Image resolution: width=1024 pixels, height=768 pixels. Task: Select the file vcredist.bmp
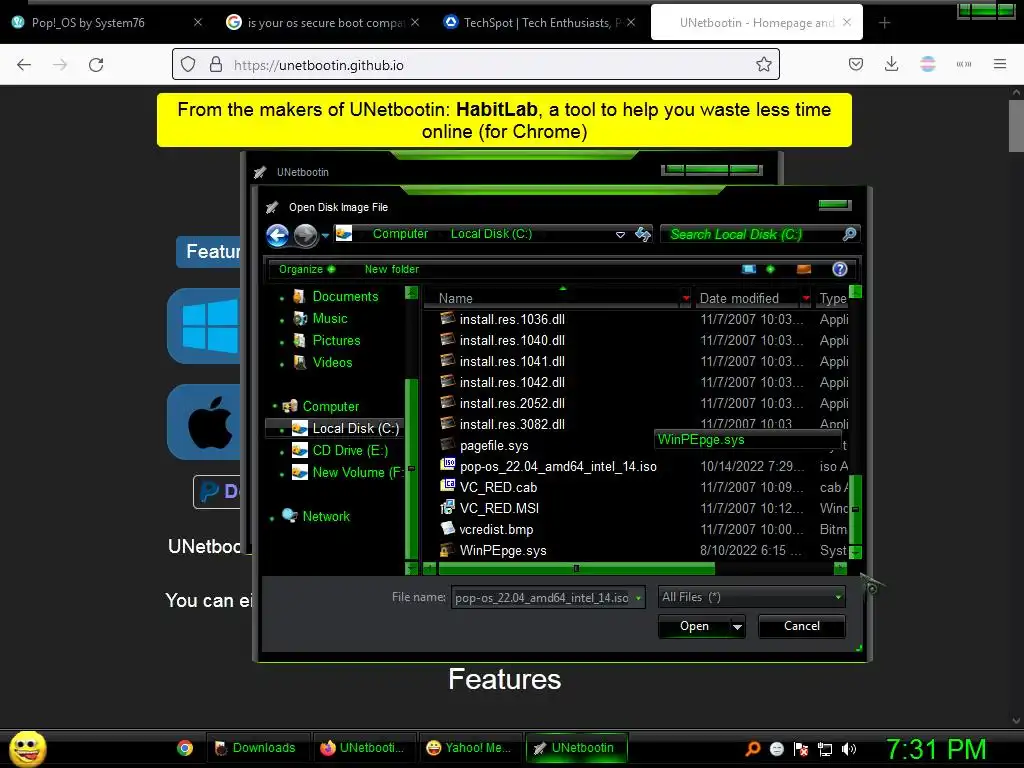click(496, 530)
